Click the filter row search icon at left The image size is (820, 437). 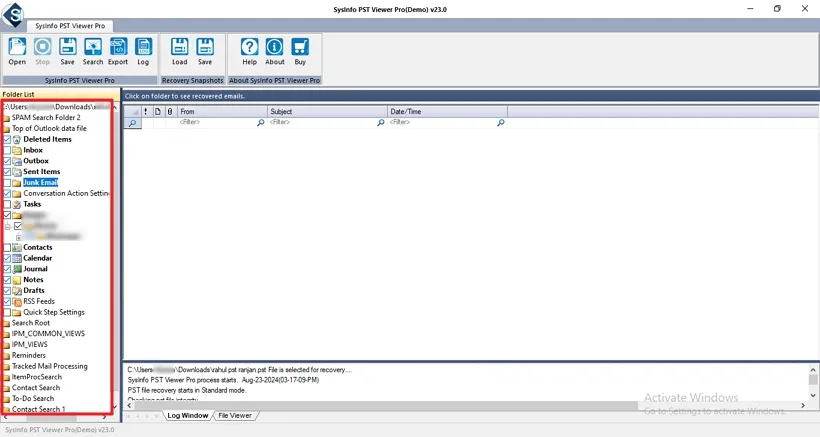(x=132, y=123)
